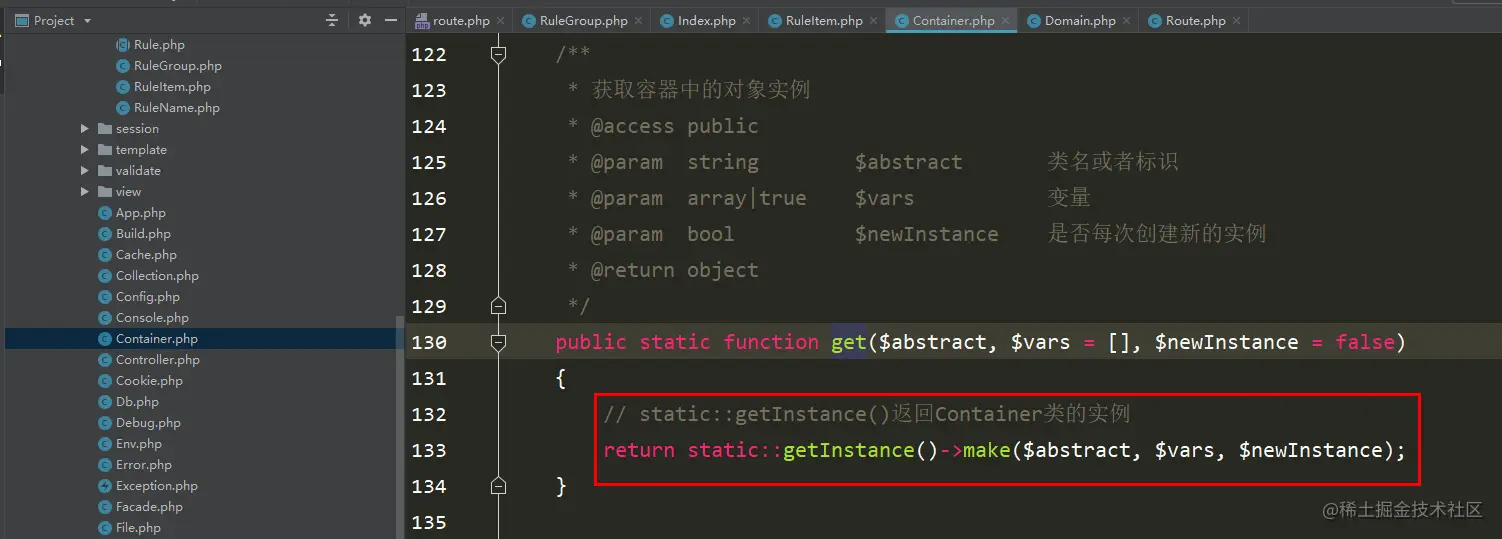Click the collapse all icon in Project panel
Viewport: 1502px width, 539px height.
click(332, 20)
